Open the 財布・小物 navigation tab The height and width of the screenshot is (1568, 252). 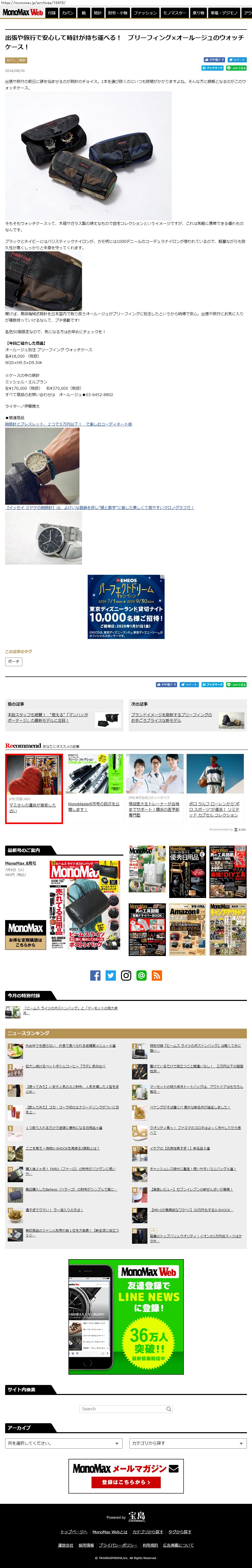pos(118,13)
